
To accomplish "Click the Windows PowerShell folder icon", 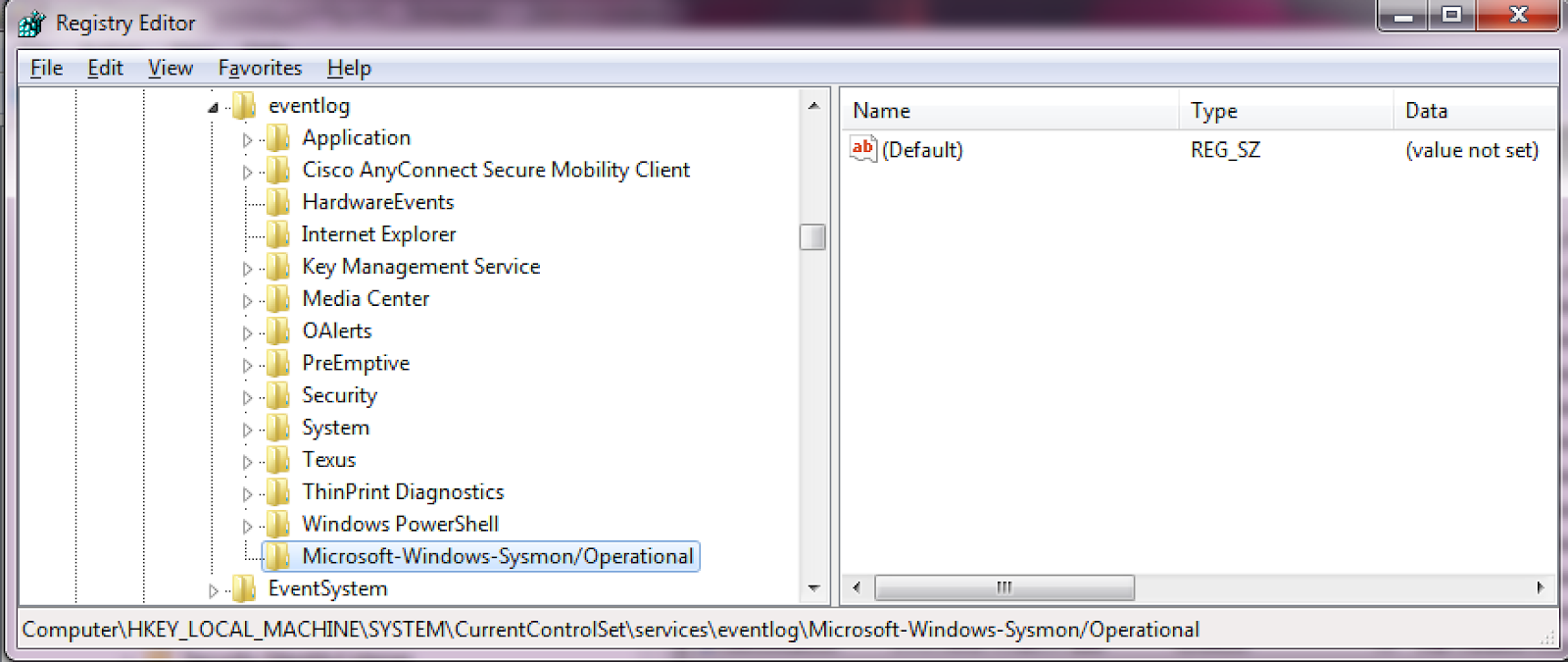I will pos(278,524).
